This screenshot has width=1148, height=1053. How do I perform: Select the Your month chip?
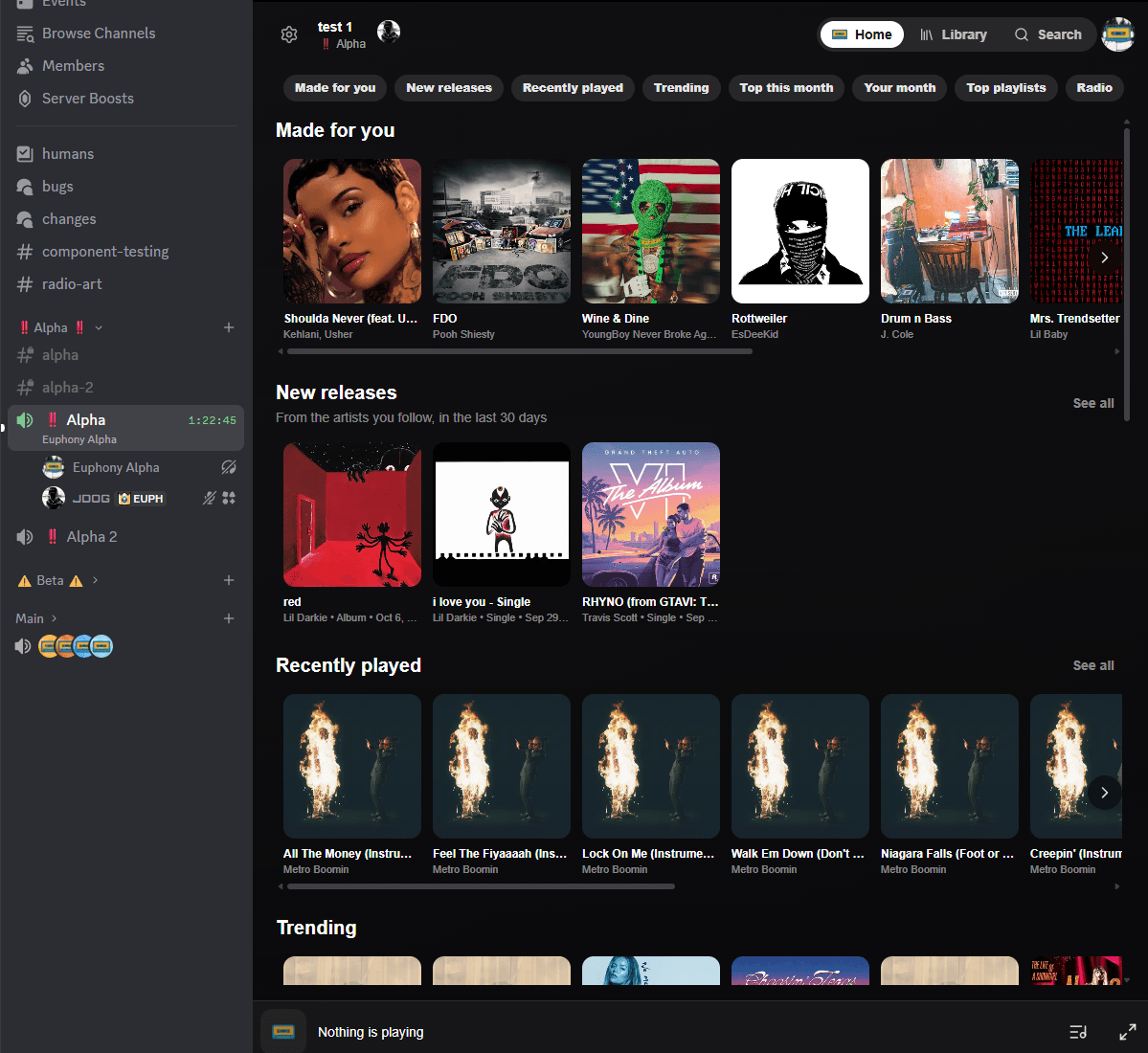tap(899, 88)
